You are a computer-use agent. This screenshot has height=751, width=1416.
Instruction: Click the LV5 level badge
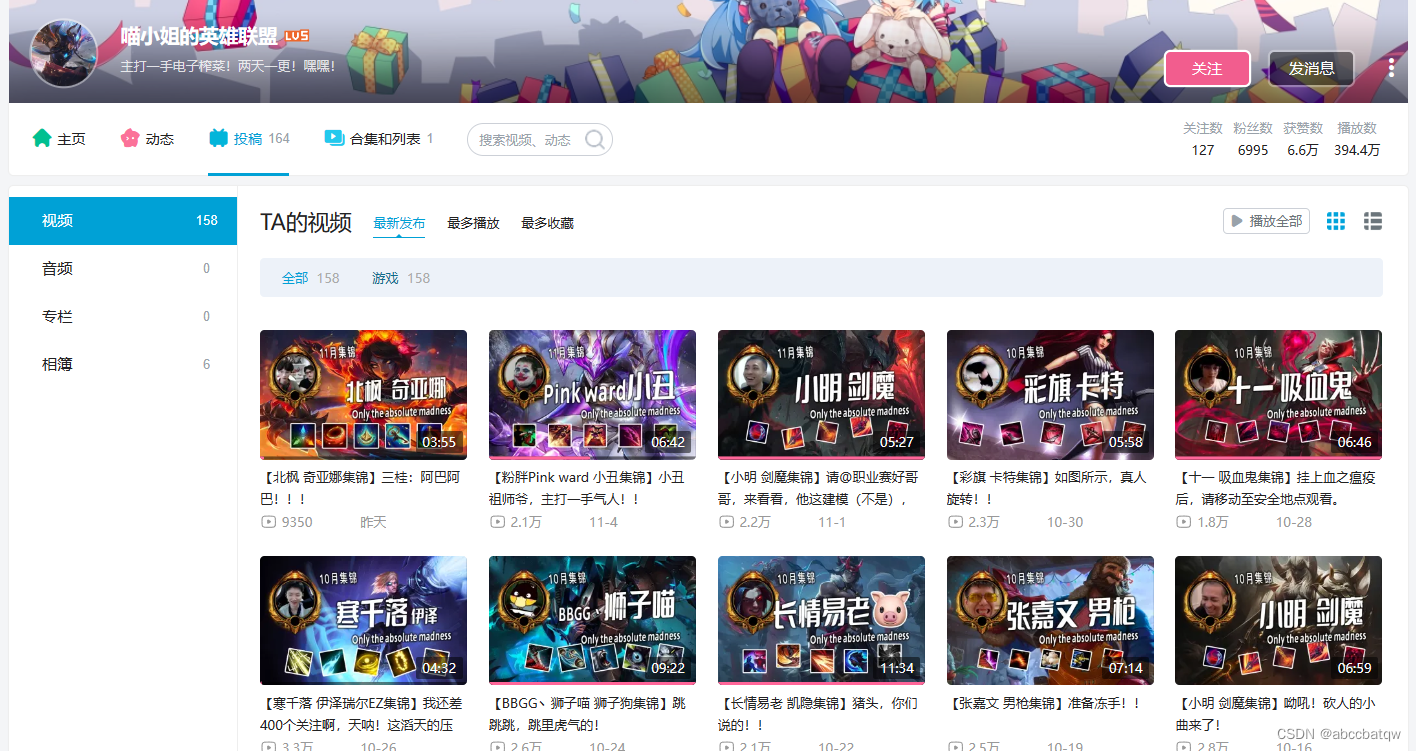297,36
